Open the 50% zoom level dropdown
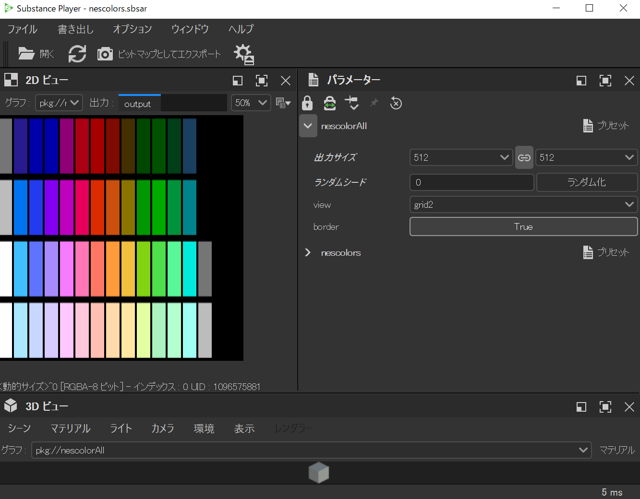 tap(250, 103)
